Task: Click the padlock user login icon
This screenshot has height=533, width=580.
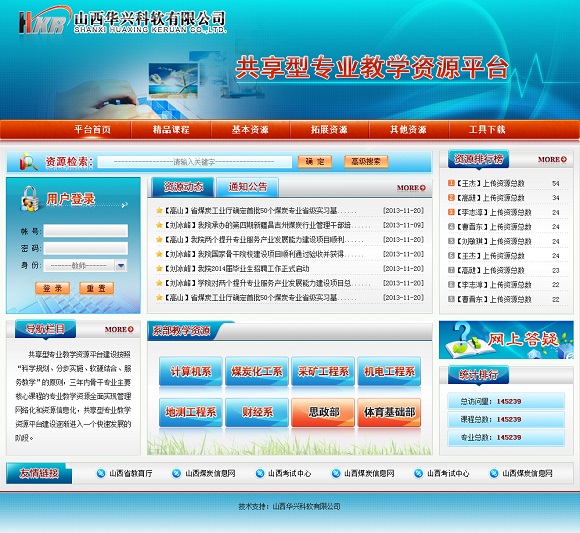Action: [x=30, y=199]
